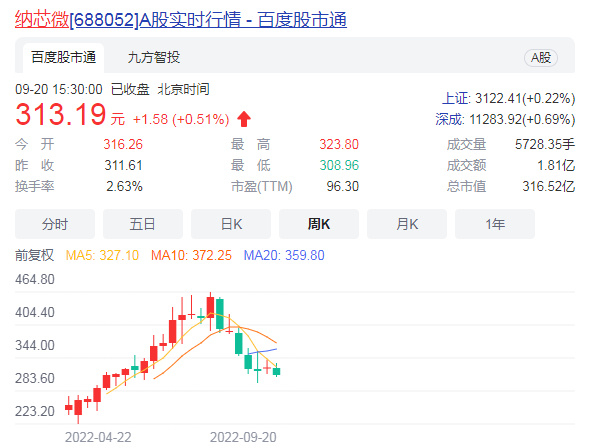Click the 昨收 value 311.61

(123, 166)
